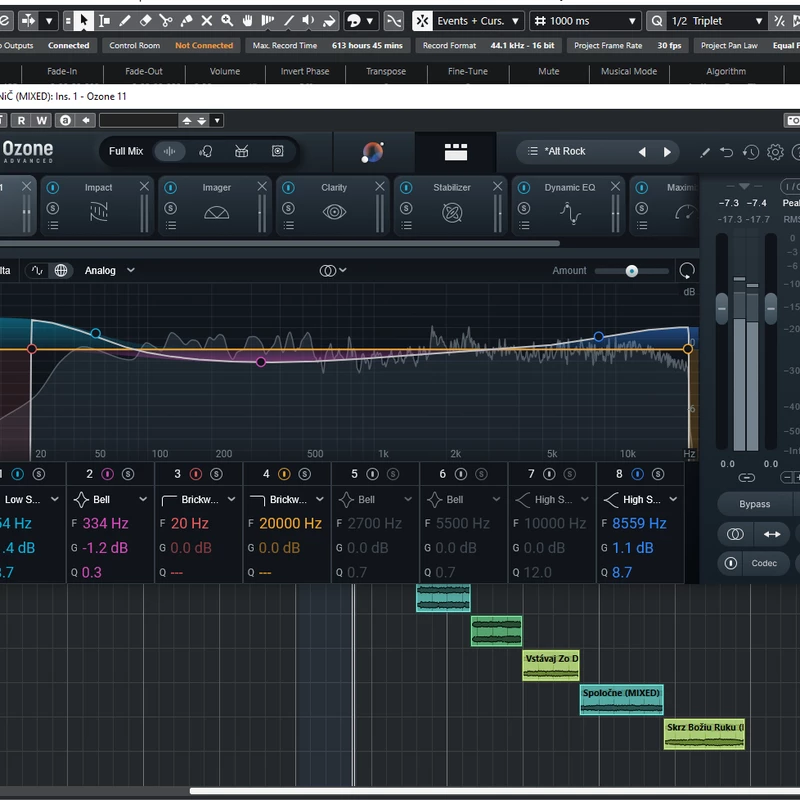The height and width of the screenshot is (800, 800).
Task: Click the 334 Hz frequency value
Action: point(106,523)
